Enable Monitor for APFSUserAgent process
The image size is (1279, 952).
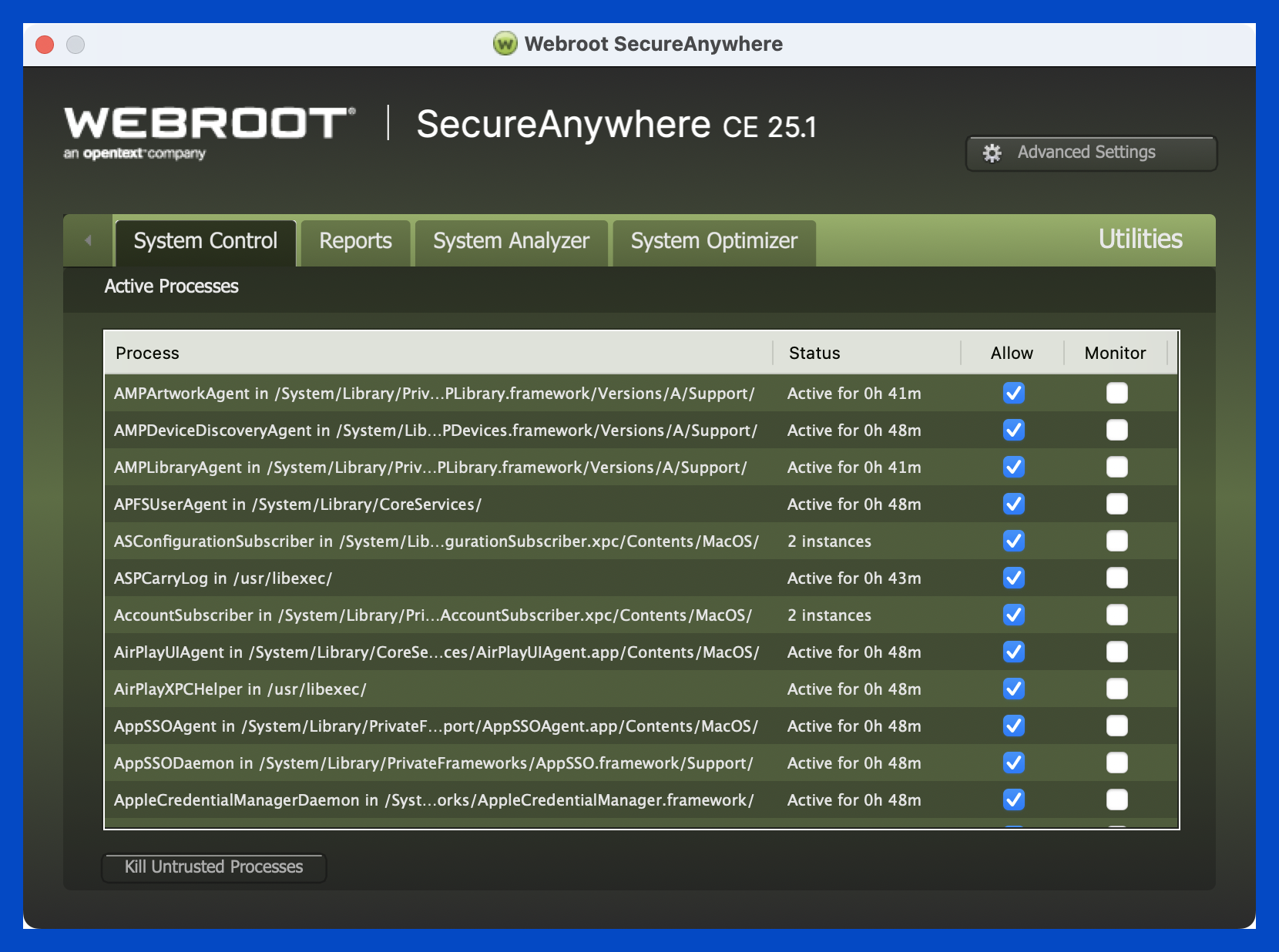(1116, 504)
